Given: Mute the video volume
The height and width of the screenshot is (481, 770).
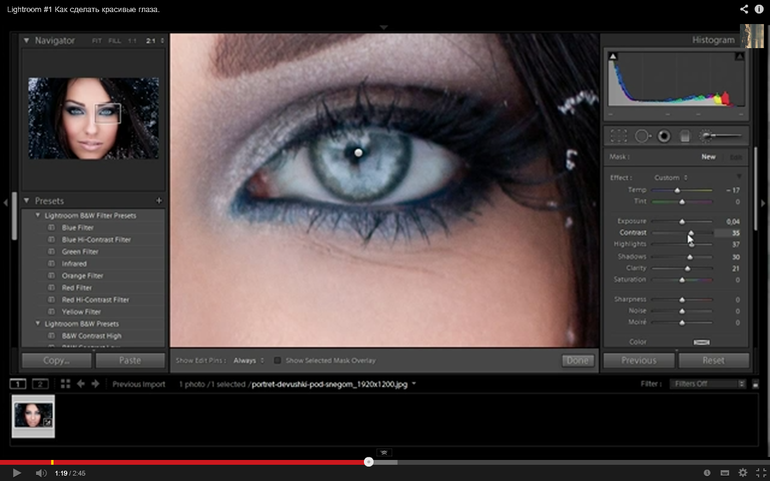Looking at the screenshot, I should 41,472.
